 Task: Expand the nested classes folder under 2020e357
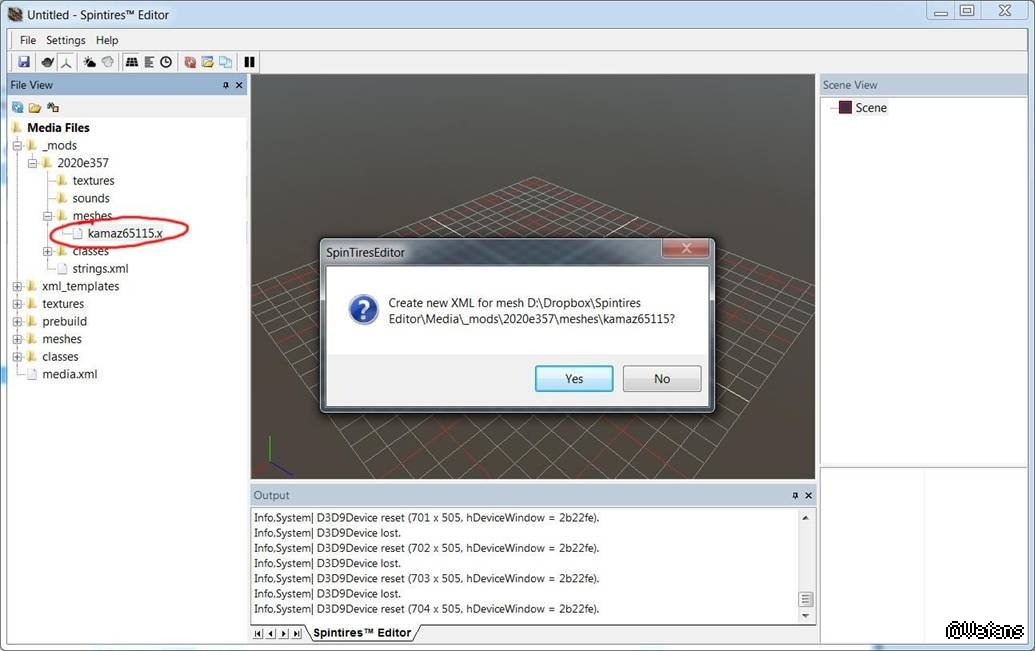(x=48, y=252)
